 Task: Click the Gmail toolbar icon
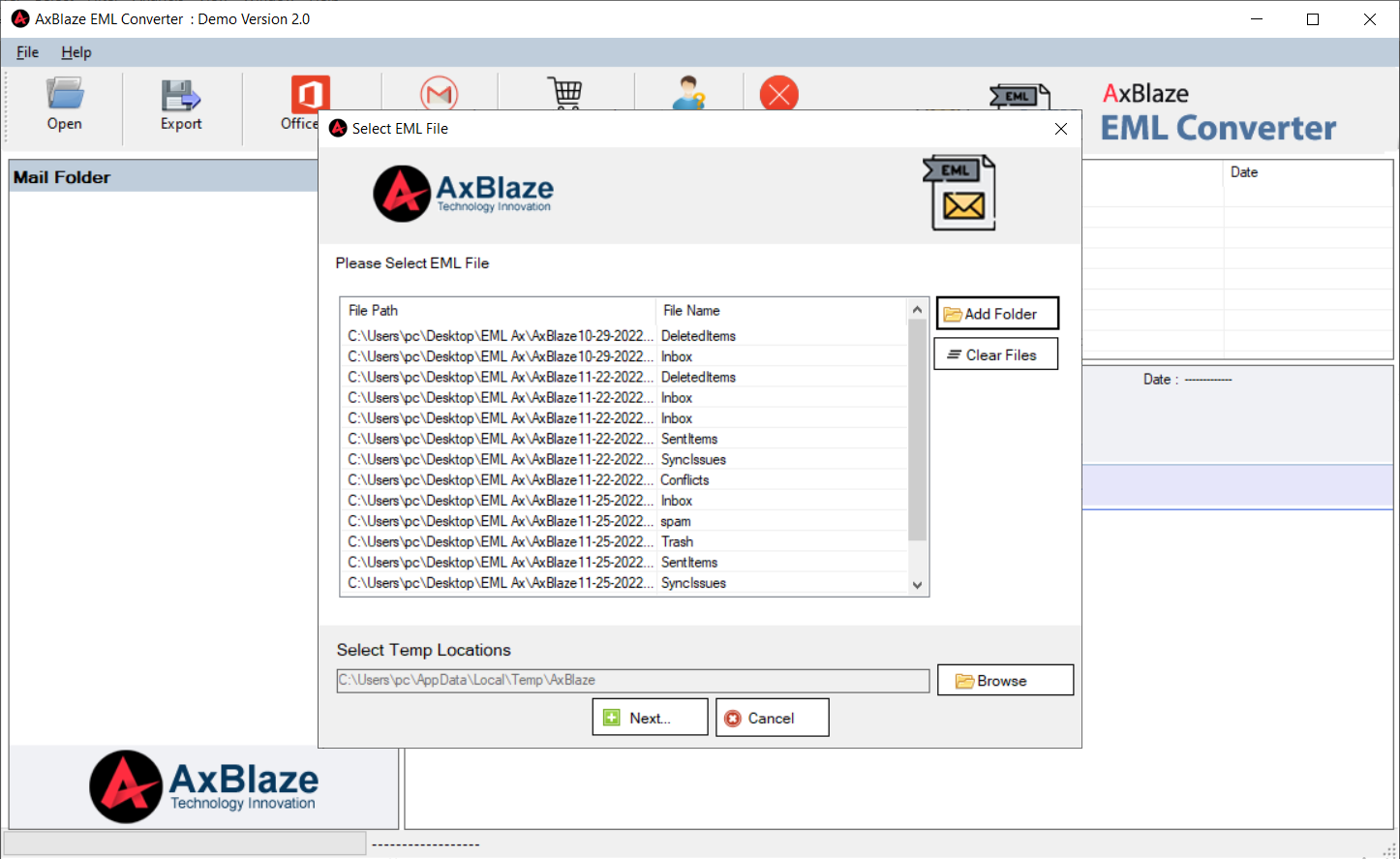coord(439,93)
